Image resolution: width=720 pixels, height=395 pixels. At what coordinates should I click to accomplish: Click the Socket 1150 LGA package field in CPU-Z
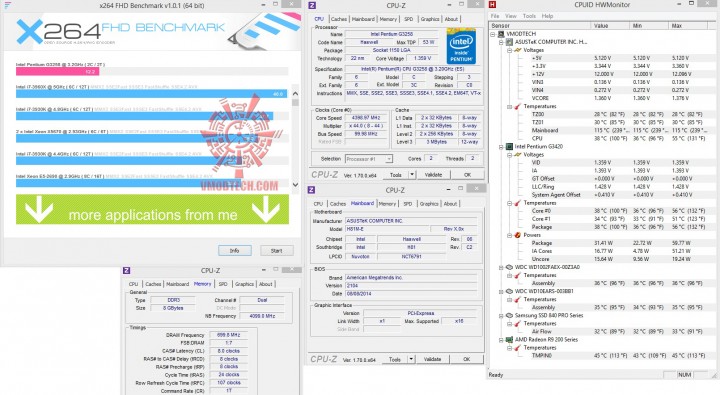[391, 50]
